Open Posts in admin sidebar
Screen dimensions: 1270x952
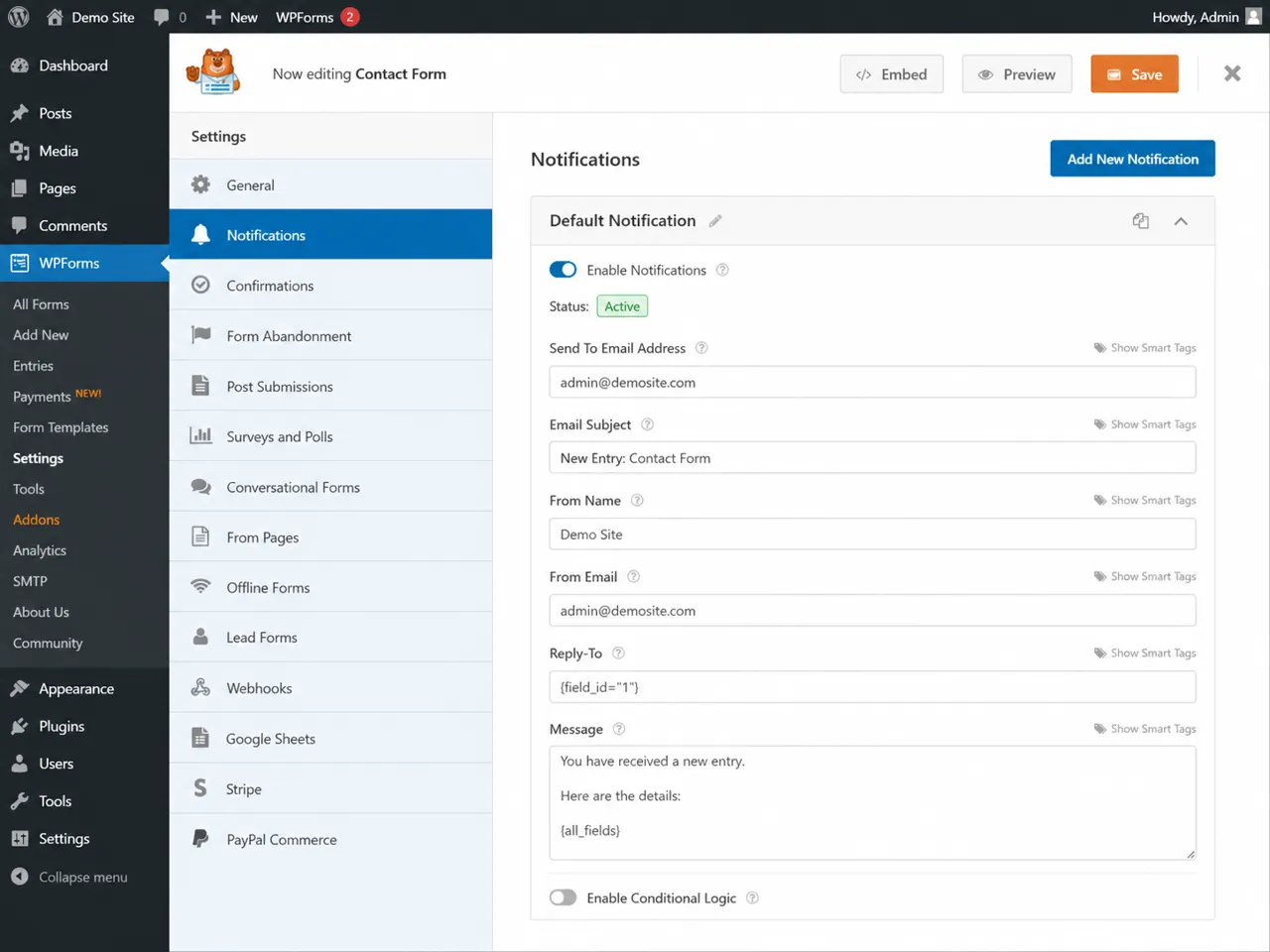click(x=84, y=113)
